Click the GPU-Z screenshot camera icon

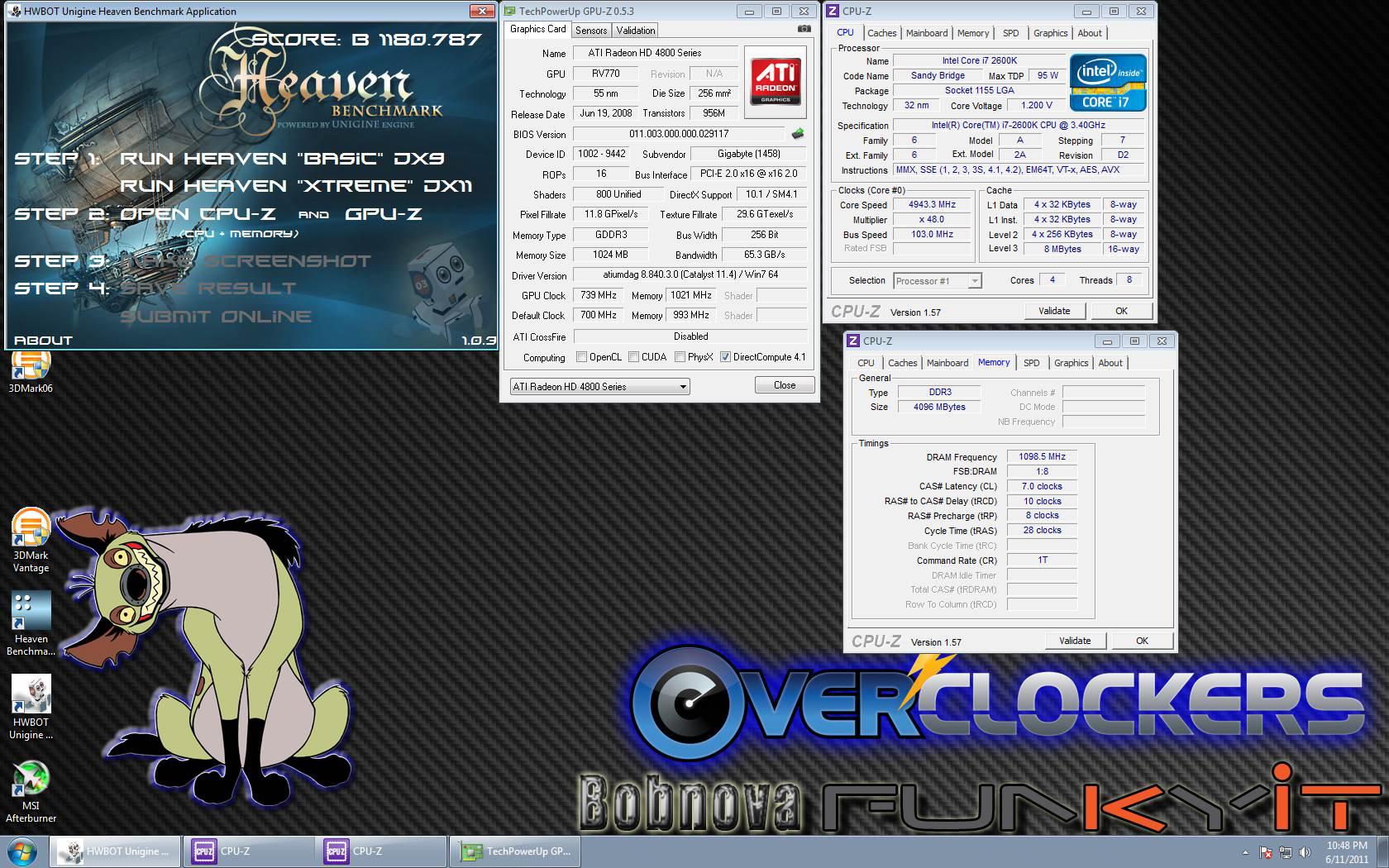click(x=804, y=29)
